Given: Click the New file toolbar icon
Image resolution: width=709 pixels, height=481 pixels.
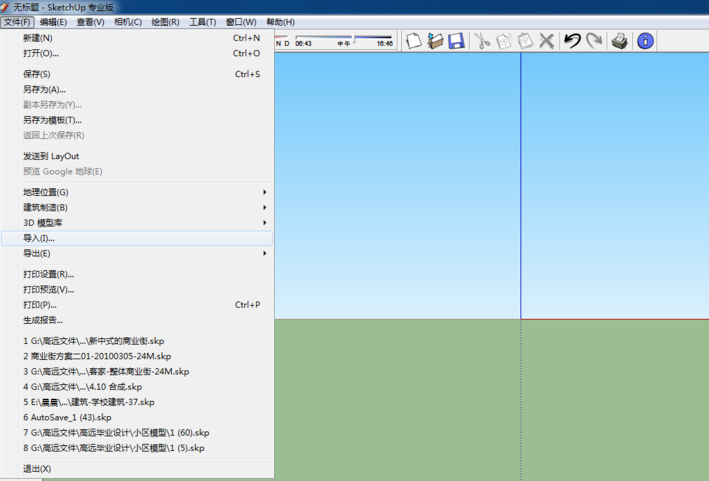Looking at the screenshot, I should 413,41.
